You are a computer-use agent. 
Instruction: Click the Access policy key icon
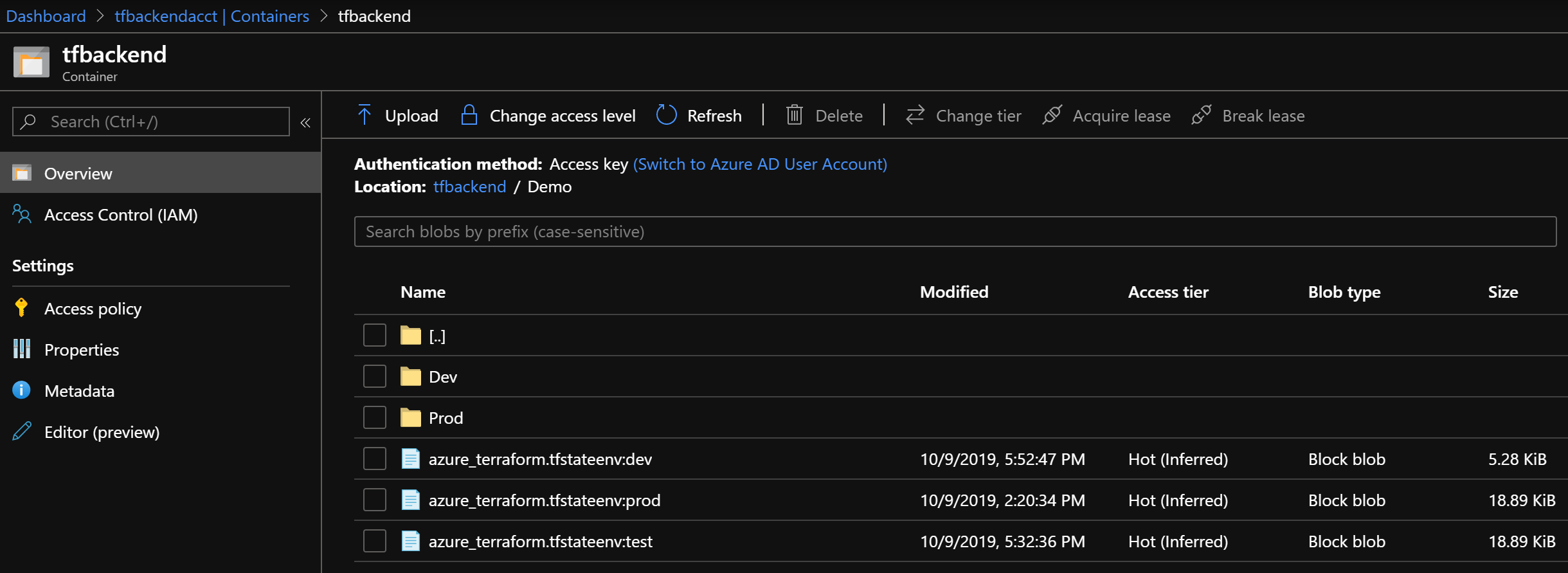[x=21, y=308]
